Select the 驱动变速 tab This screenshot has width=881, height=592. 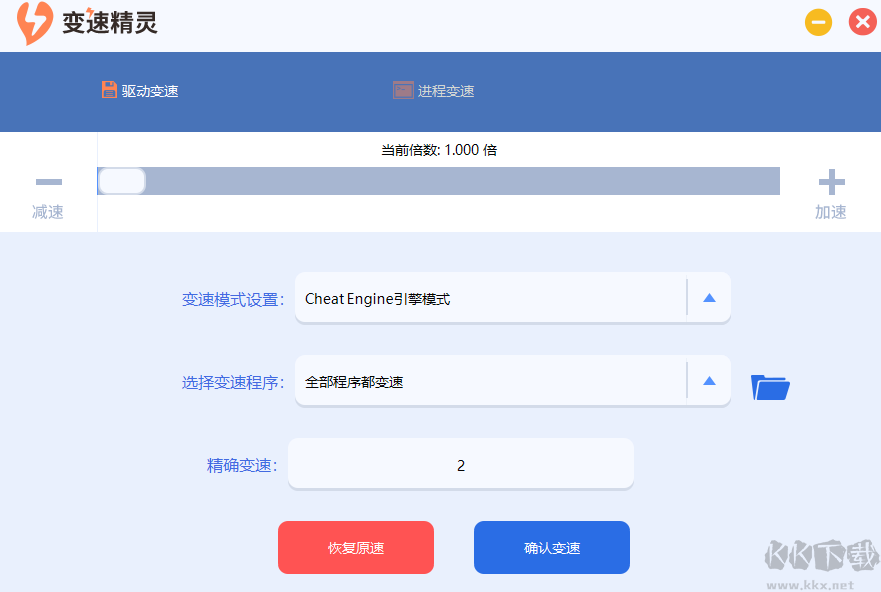(x=142, y=89)
